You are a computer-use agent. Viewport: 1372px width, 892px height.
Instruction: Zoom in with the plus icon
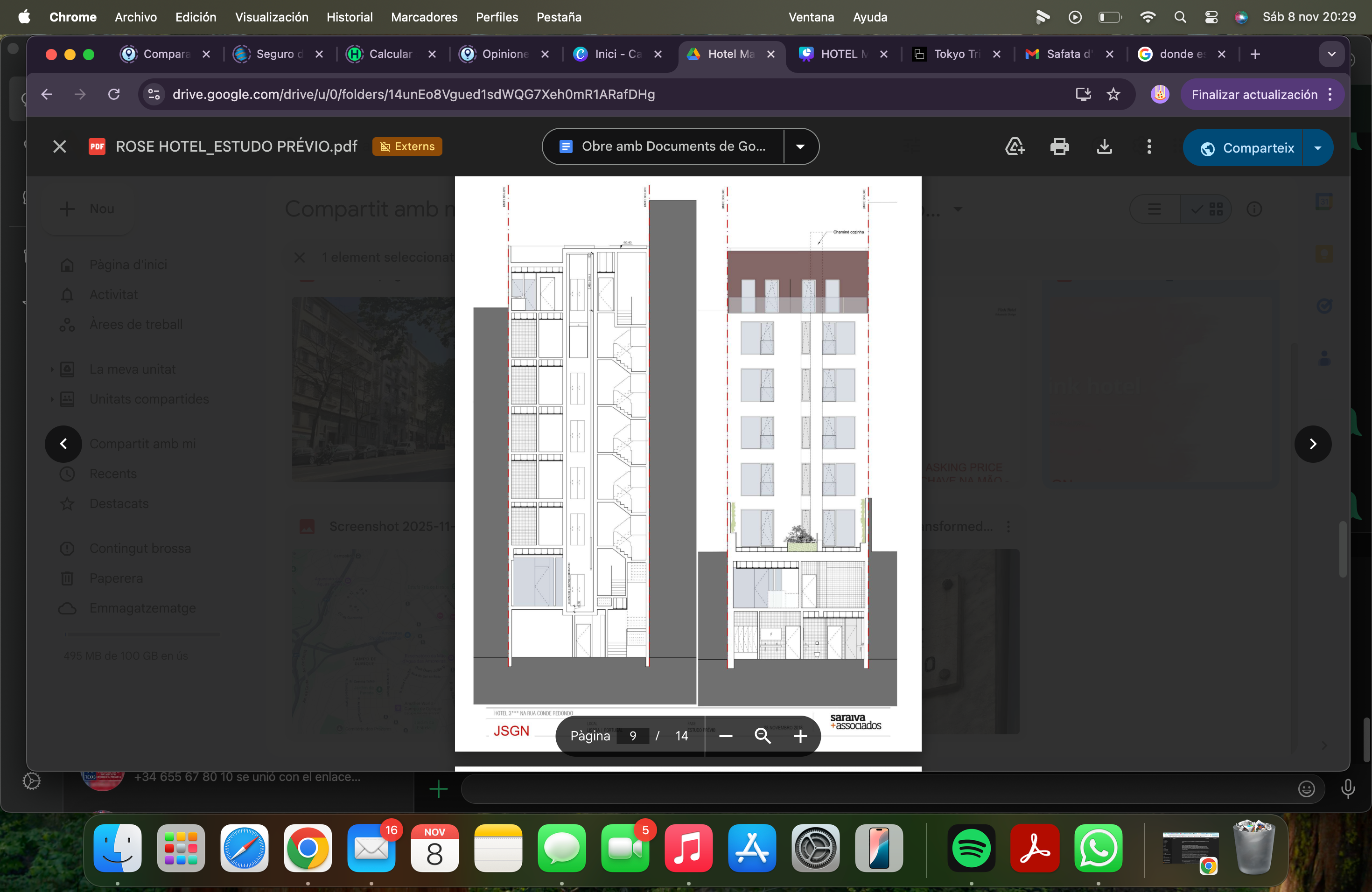(x=800, y=736)
